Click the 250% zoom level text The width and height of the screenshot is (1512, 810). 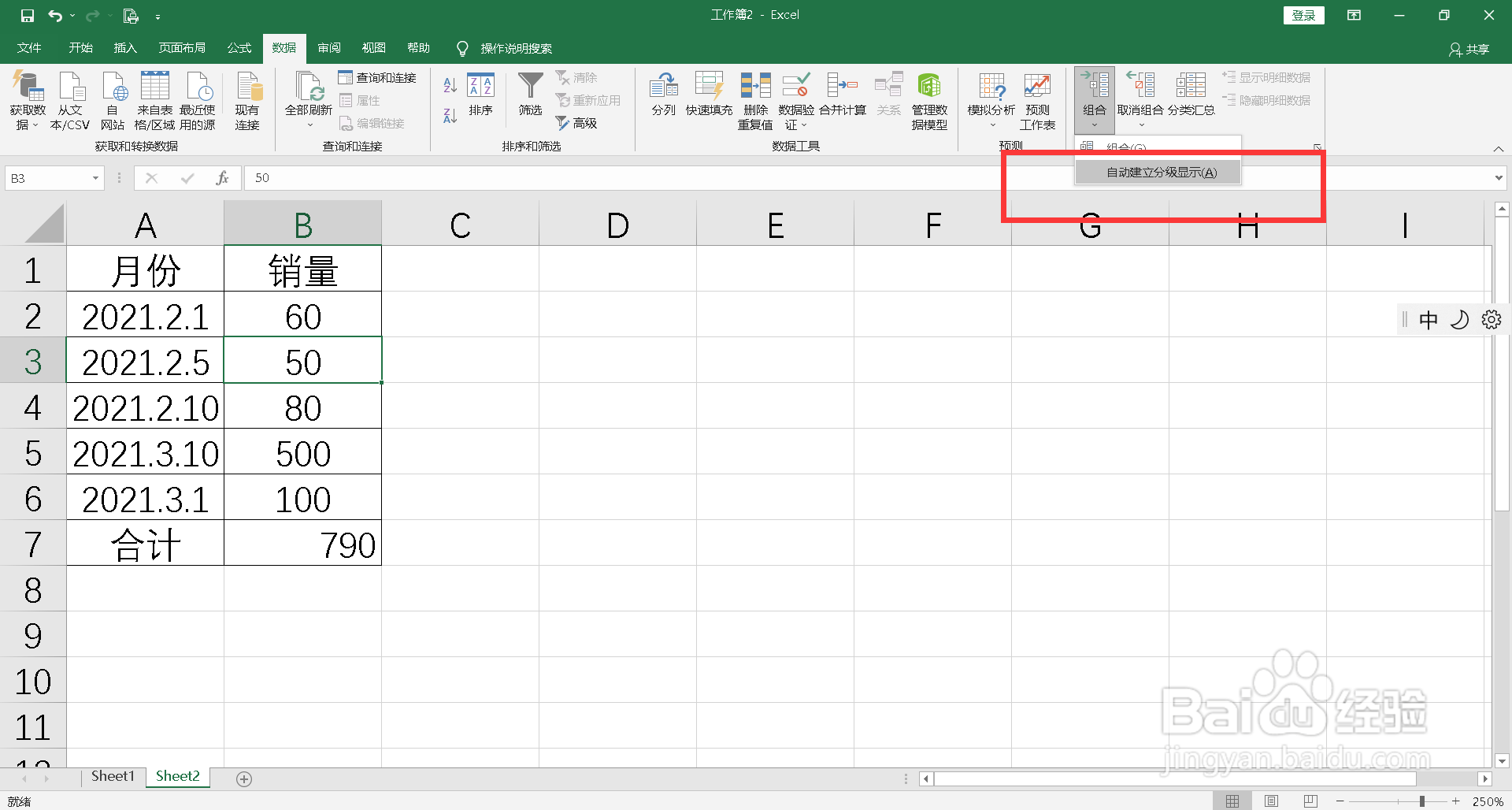1488,801
